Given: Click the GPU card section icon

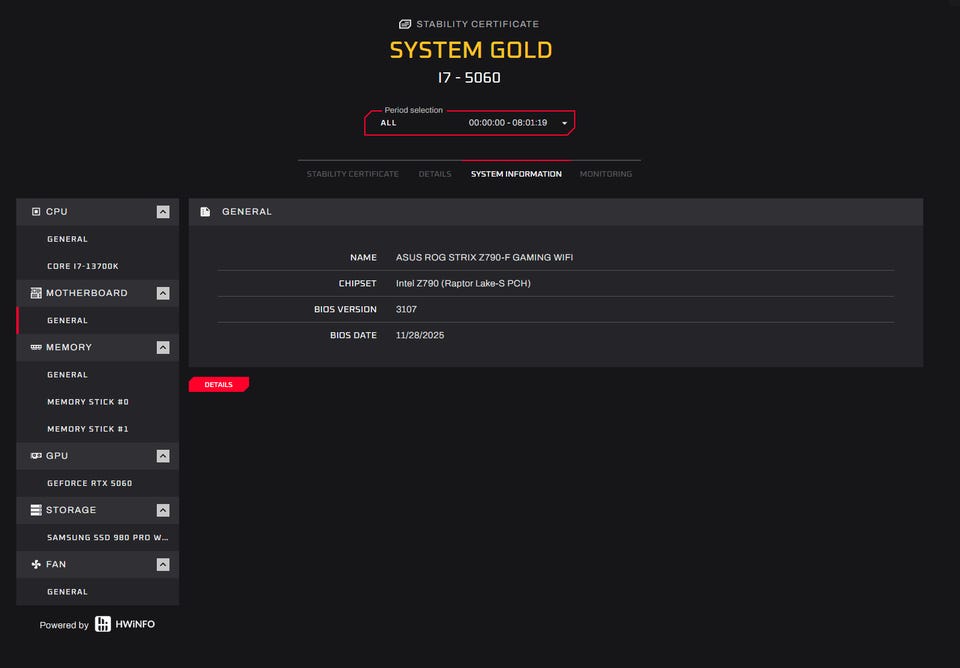Looking at the screenshot, I should (36, 456).
